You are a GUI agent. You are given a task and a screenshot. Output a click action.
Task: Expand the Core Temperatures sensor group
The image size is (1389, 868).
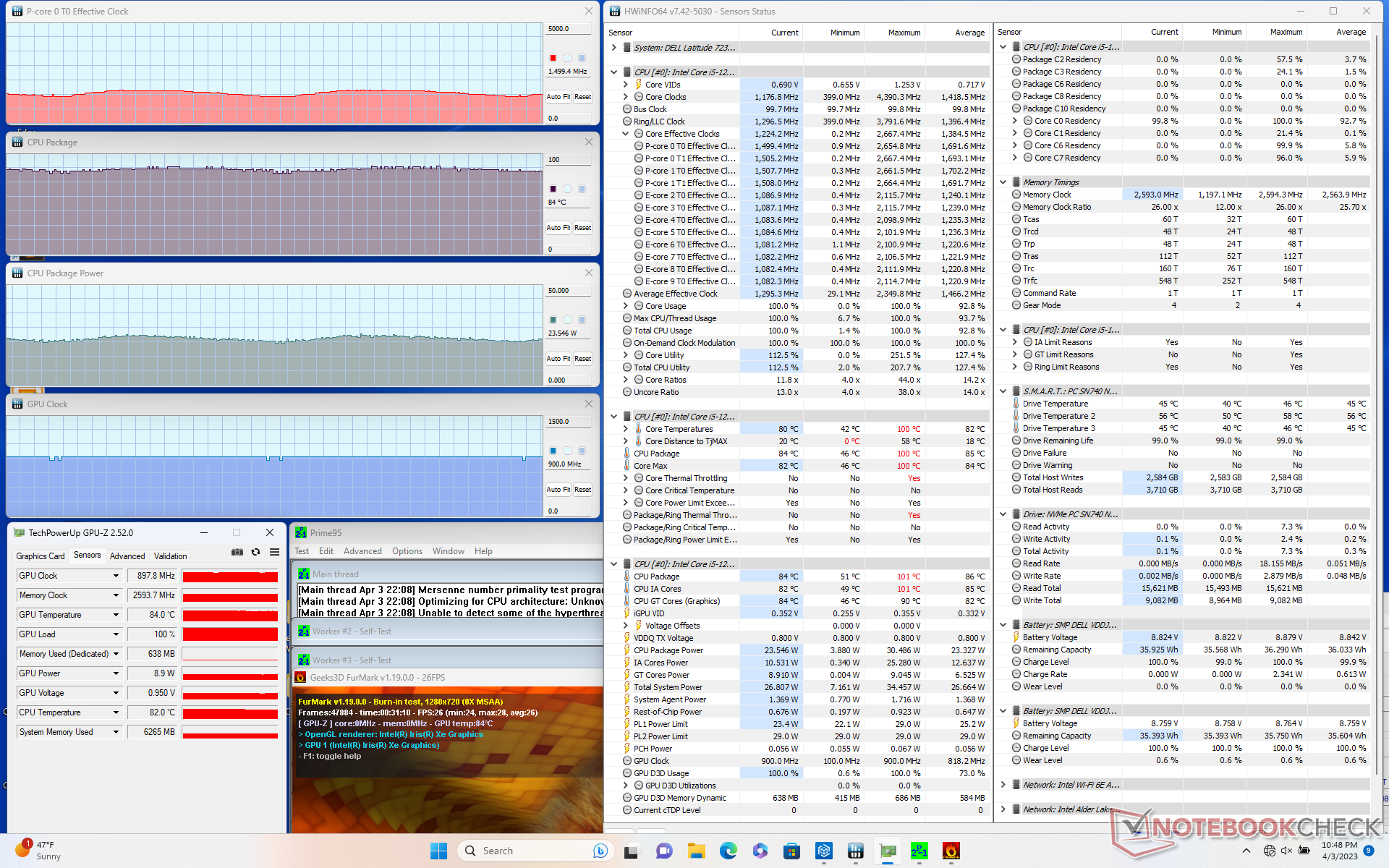(x=626, y=429)
